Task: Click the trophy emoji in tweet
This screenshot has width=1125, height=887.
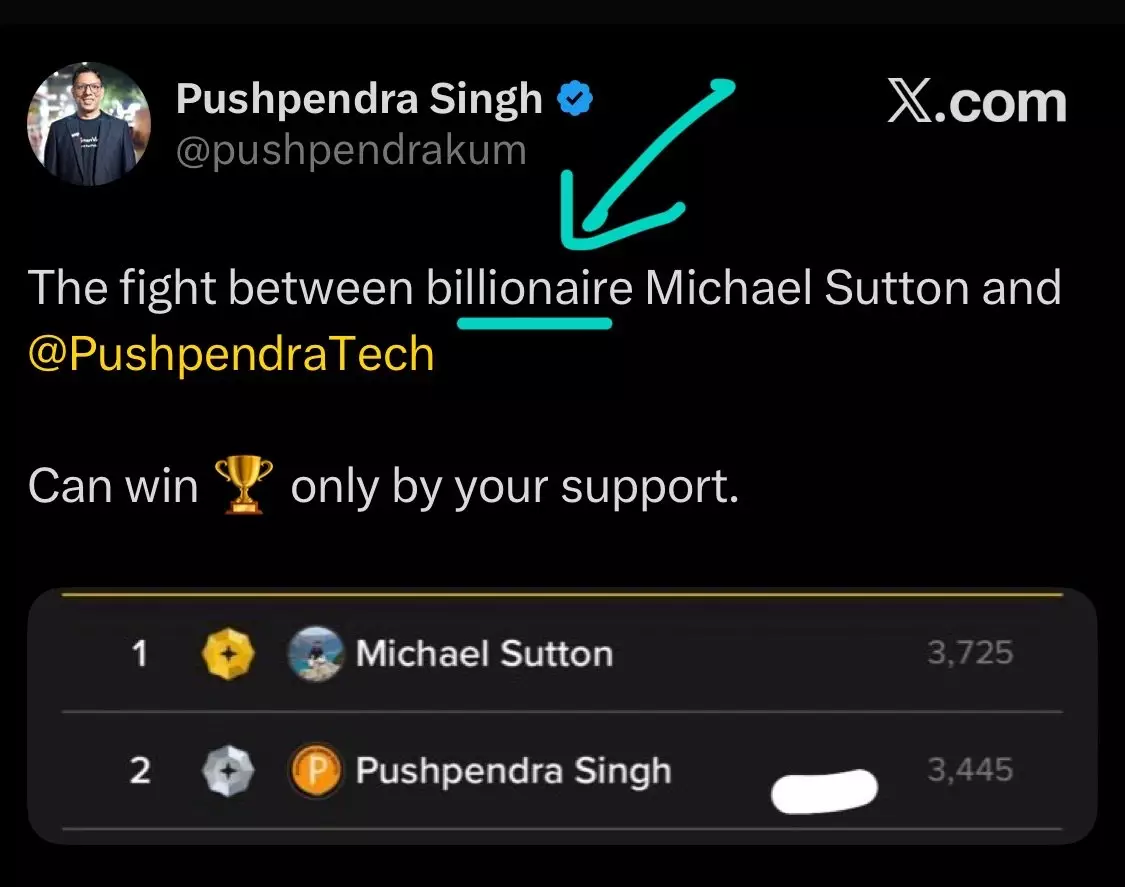Action: click(x=244, y=485)
